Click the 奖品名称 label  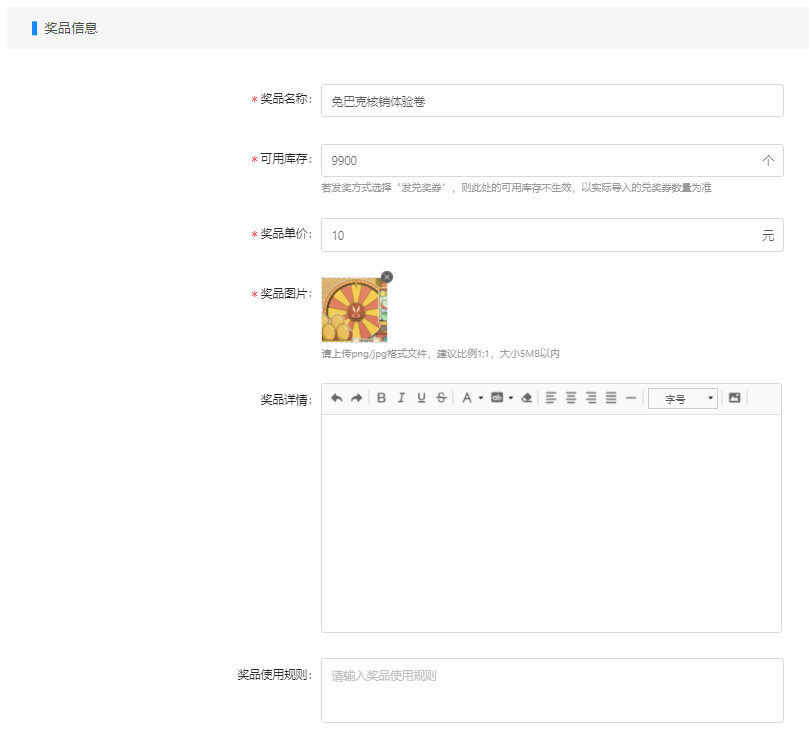pyautogui.click(x=284, y=99)
